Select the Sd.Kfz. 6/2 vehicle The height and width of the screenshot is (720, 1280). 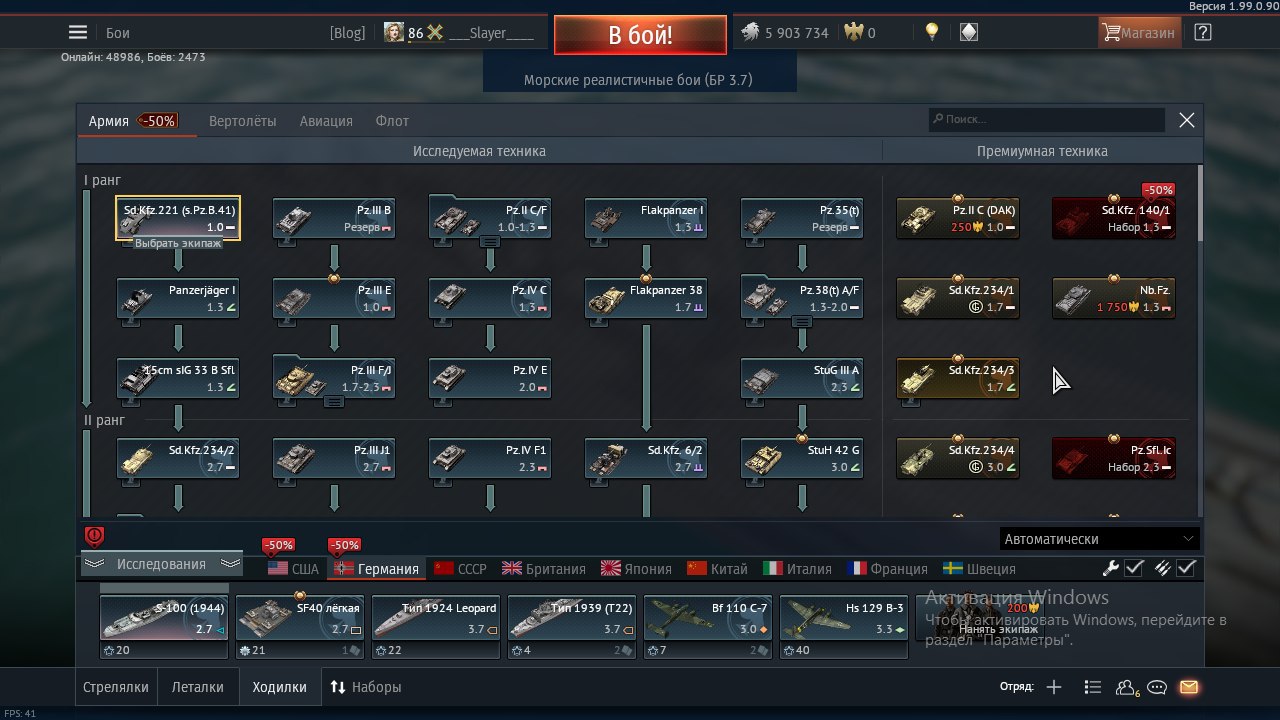(646, 458)
